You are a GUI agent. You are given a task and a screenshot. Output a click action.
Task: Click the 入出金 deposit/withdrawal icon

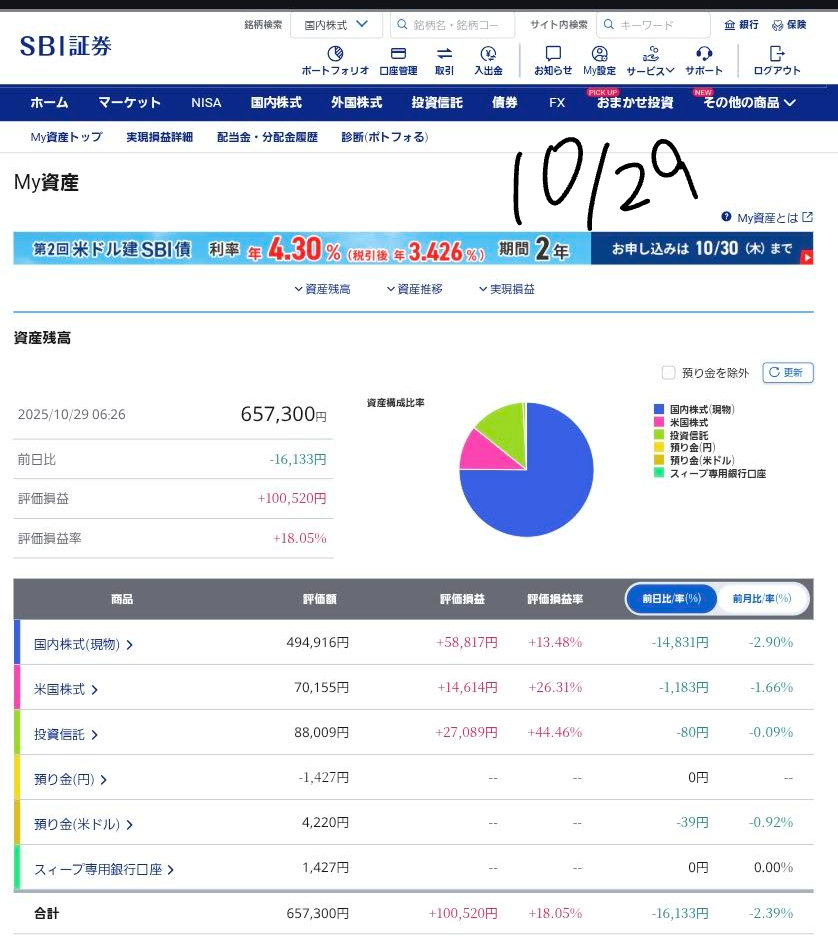(488, 54)
